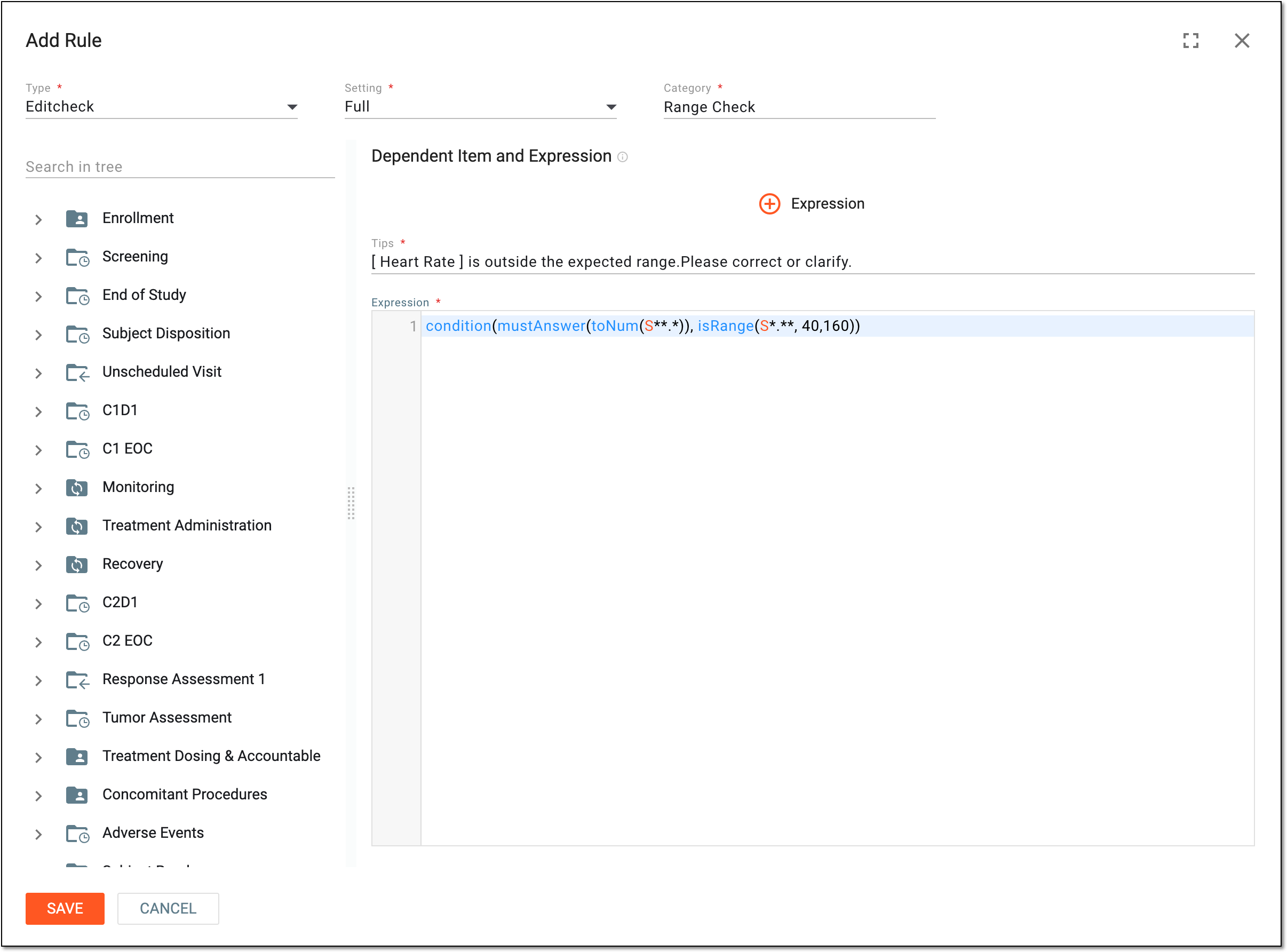Click the C1D1 folder icon
The image size is (1287, 952).
(77, 411)
